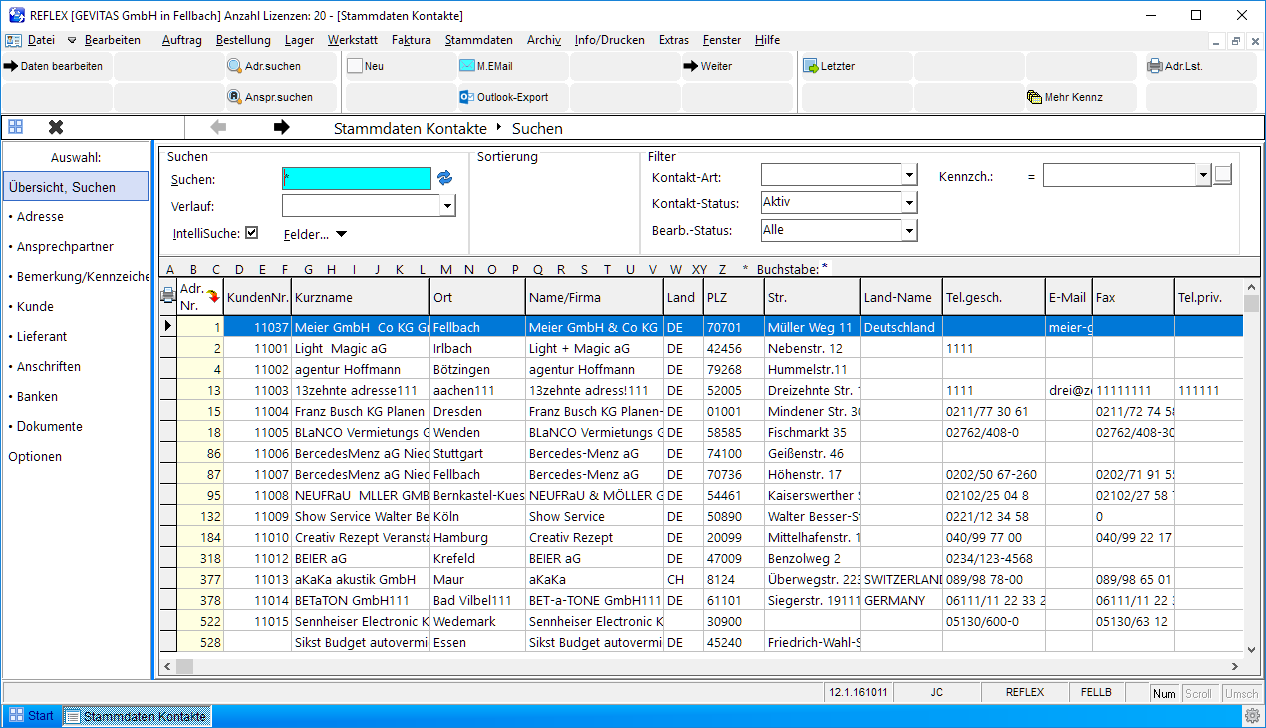
Task: Expand the Kennzch. dropdown
Action: [x=1203, y=175]
